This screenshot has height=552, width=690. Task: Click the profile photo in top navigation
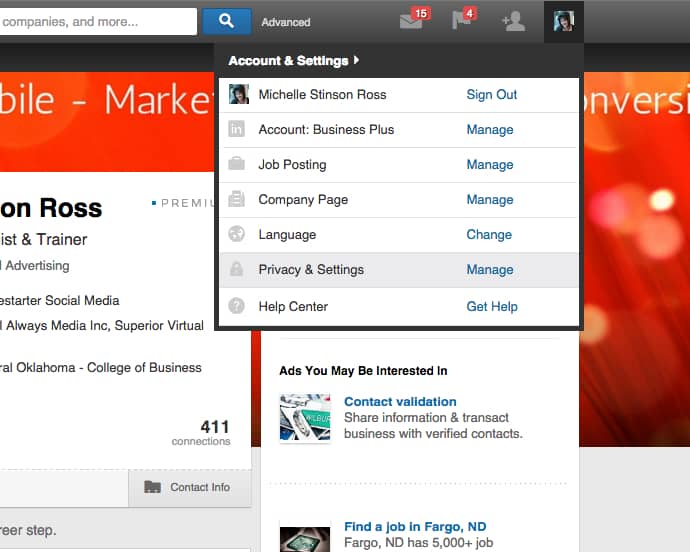click(564, 21)
